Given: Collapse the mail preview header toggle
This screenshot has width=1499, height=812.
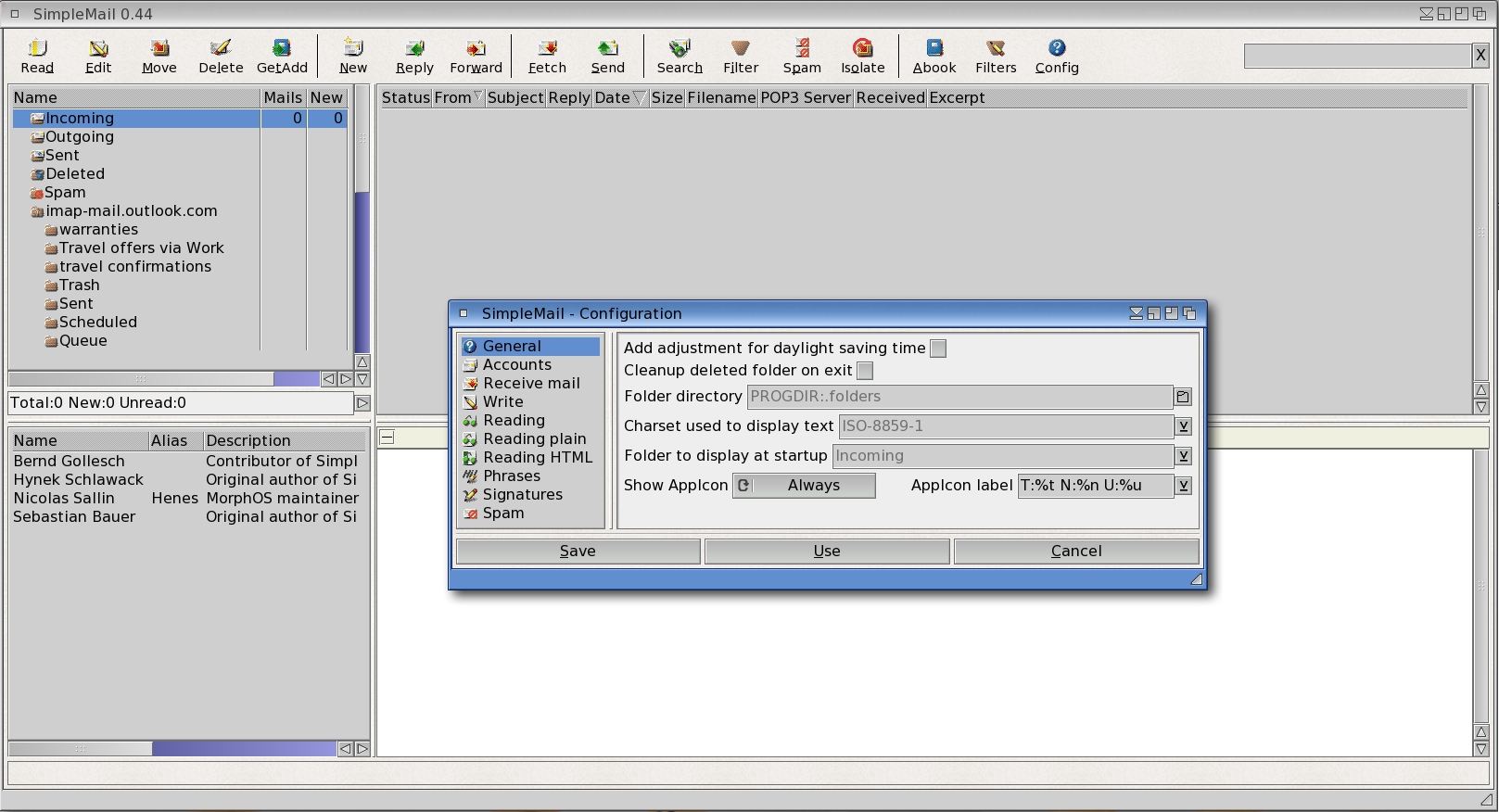Looking at the screenshot, I should 387,438.
